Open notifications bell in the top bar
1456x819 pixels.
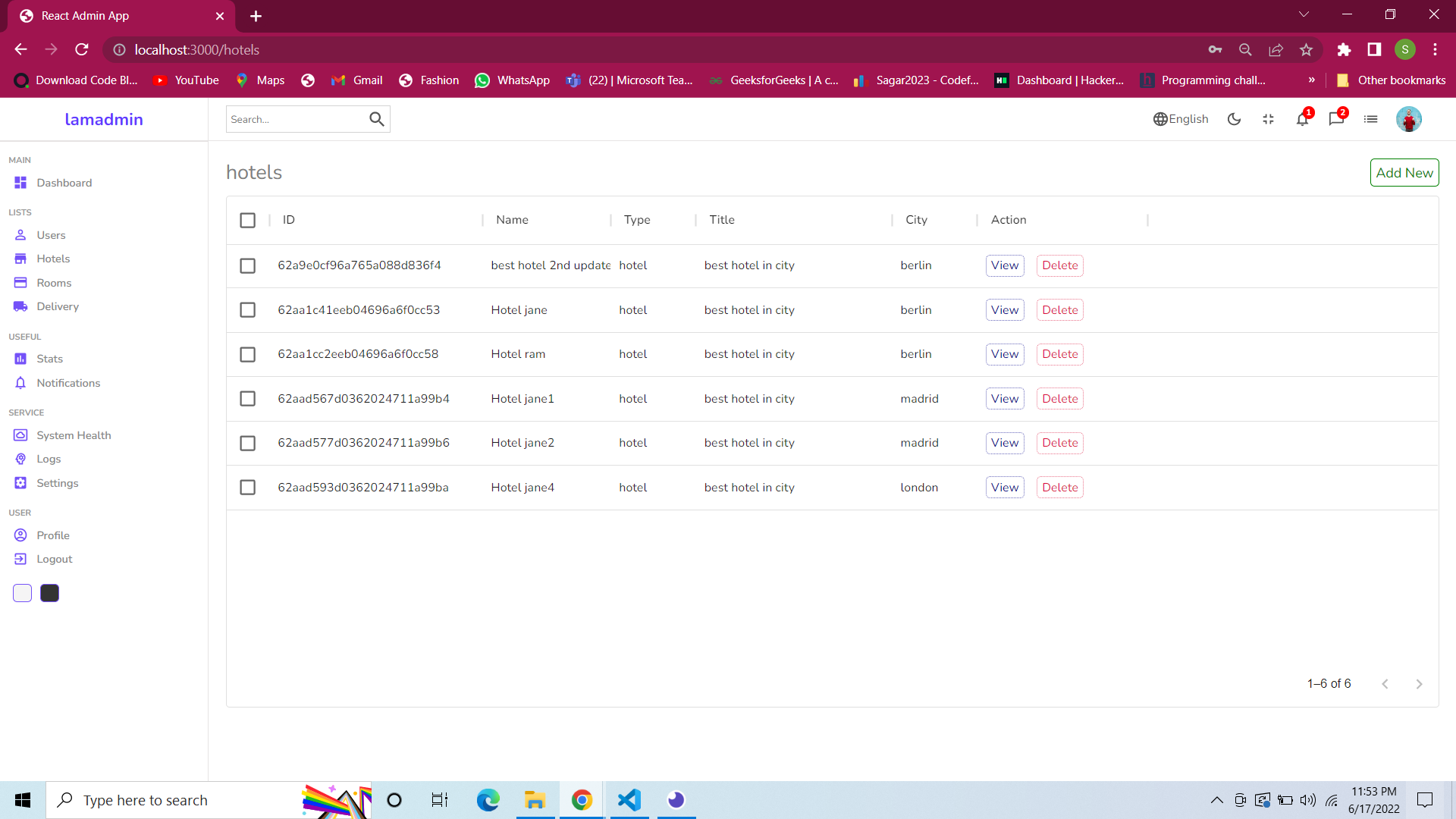(x=1303, y=119)
